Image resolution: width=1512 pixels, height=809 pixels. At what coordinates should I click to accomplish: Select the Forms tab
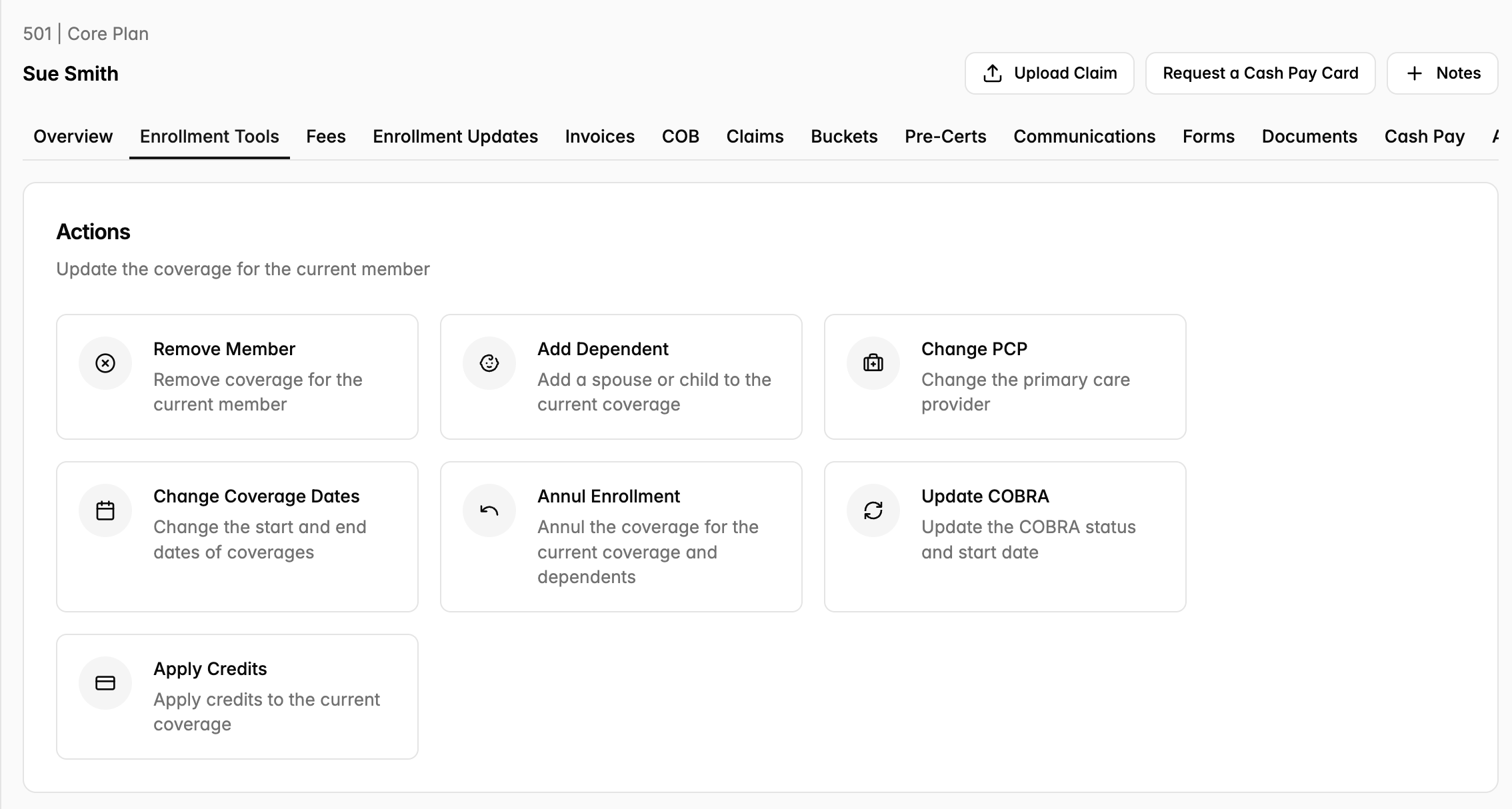pyautogui.click(x=1209, y=137)
